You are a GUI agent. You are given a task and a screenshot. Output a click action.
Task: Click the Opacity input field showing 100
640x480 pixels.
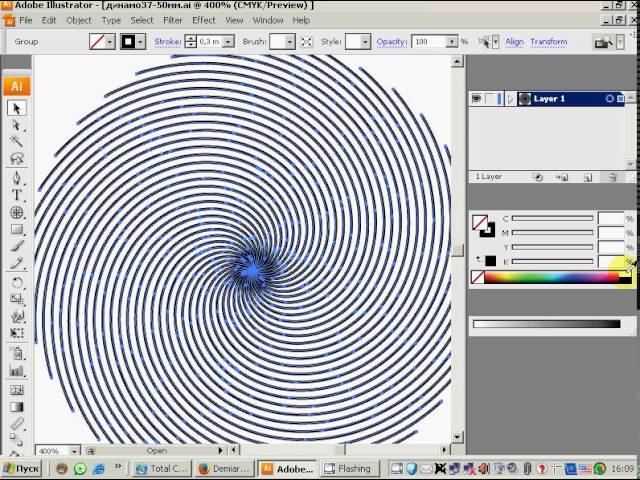tap(430, 42)
